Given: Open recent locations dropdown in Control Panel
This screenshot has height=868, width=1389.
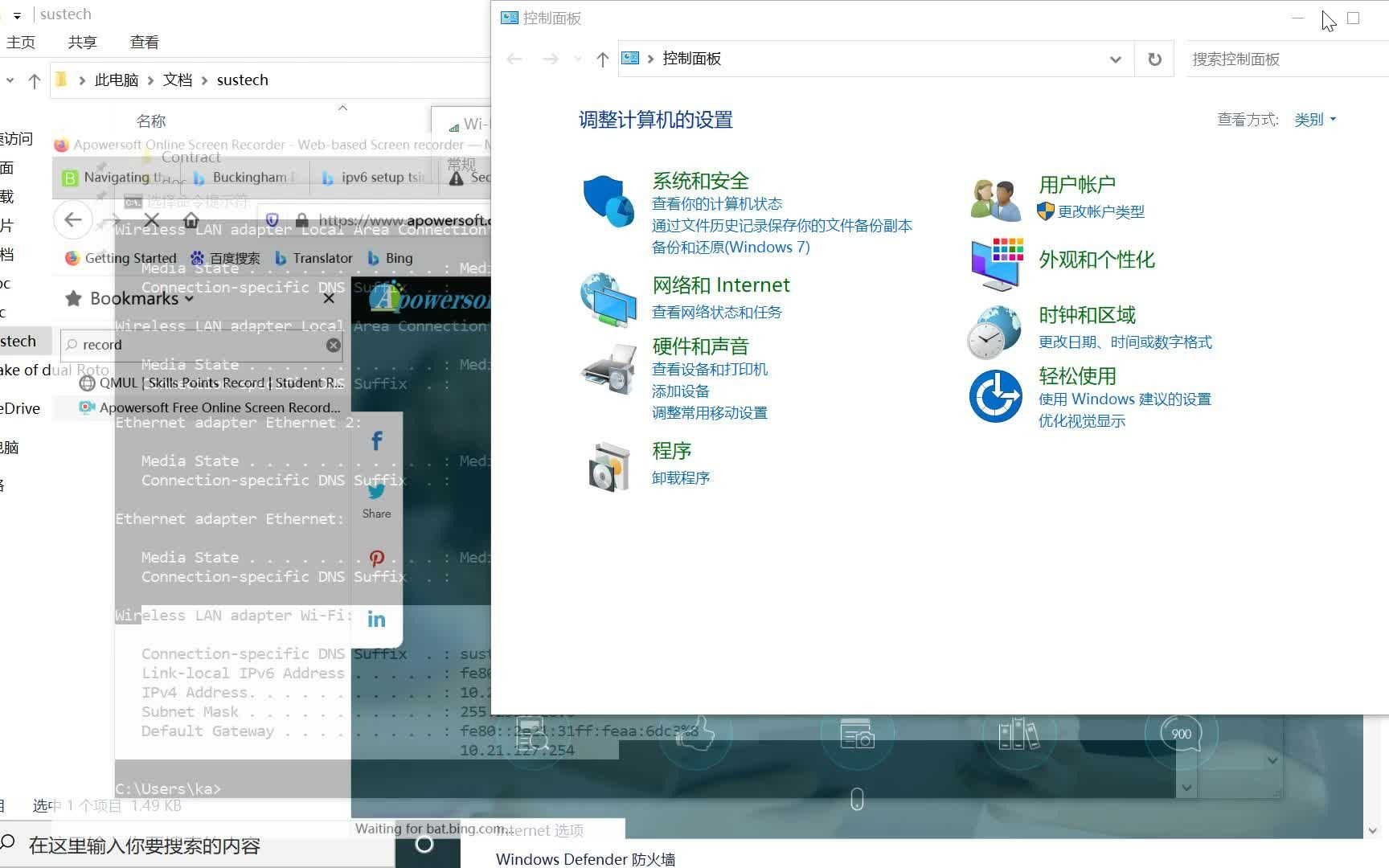Looking at the screenshot, I should [577, 59].
